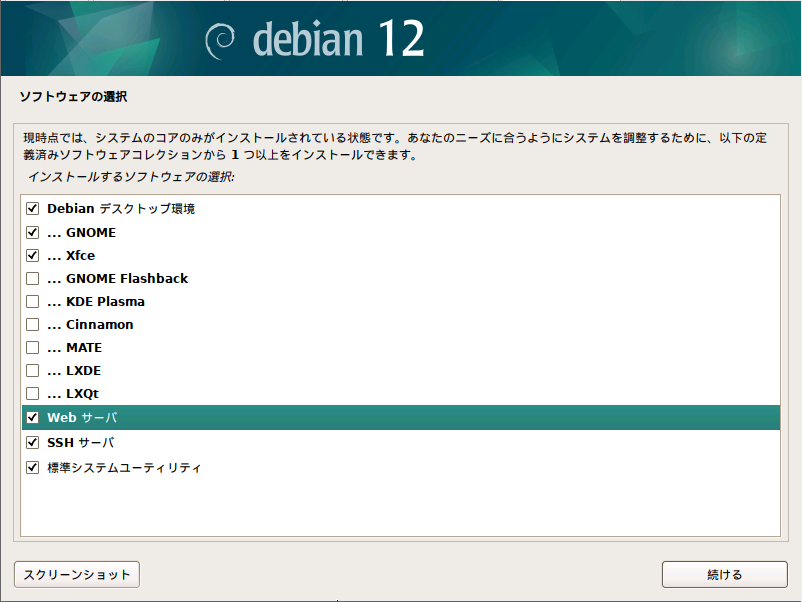The width and height of the screenshot is (802, 602).
Task: Click the 続ける button to continue
Action: coord(724,574)
